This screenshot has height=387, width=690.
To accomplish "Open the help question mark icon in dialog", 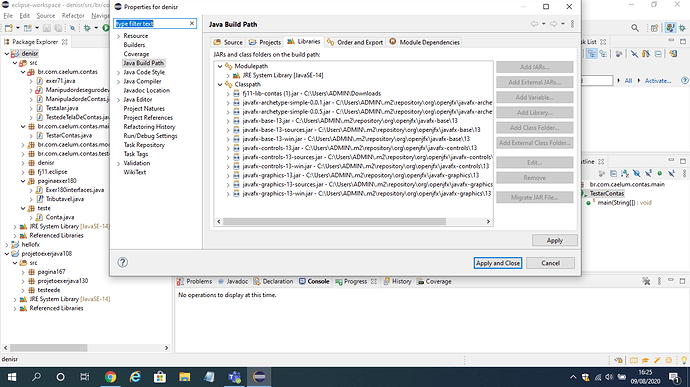I will pyautogui.click(x=122, y=262).
